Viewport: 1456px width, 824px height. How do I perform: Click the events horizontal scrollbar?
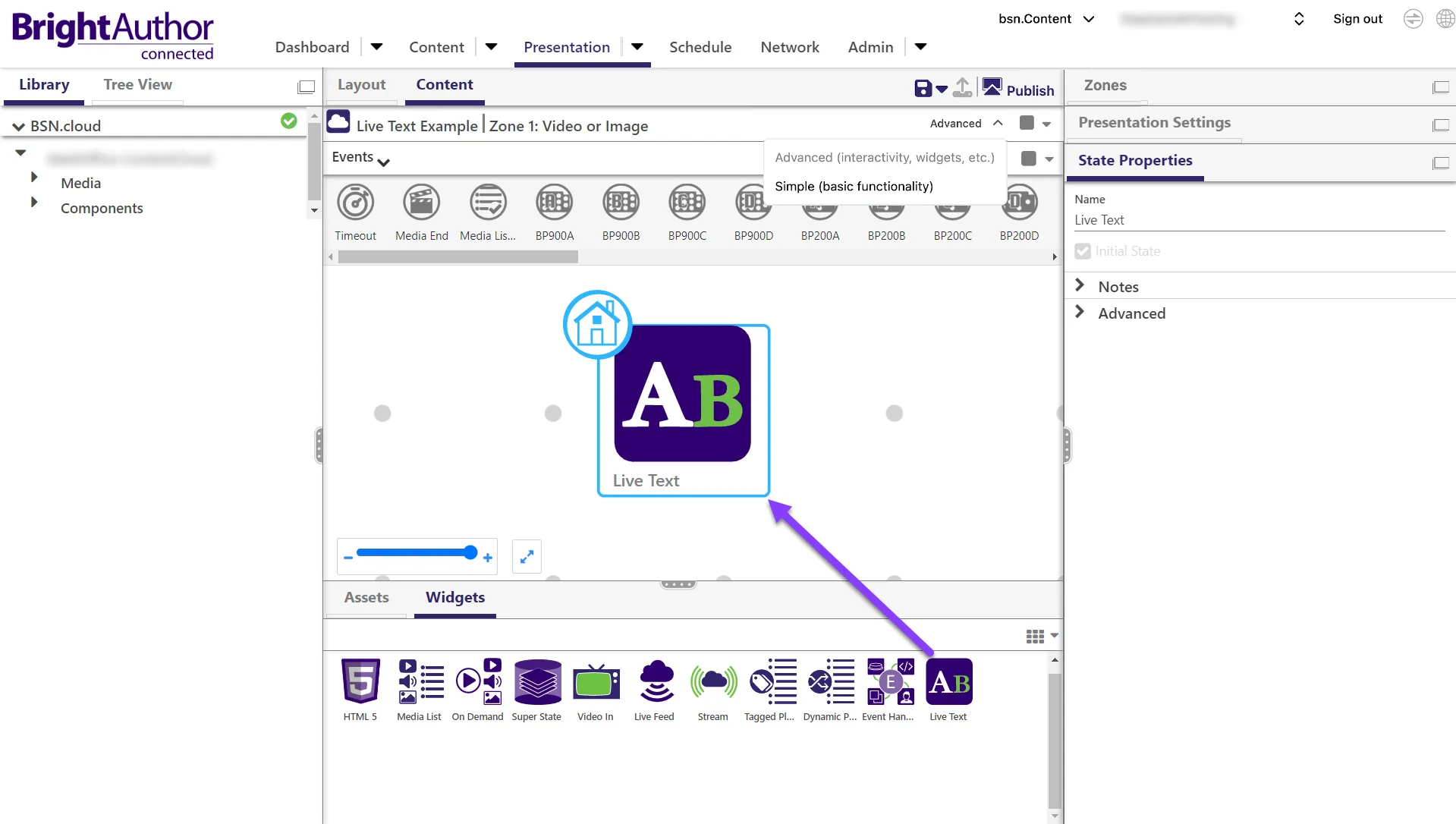458,257
